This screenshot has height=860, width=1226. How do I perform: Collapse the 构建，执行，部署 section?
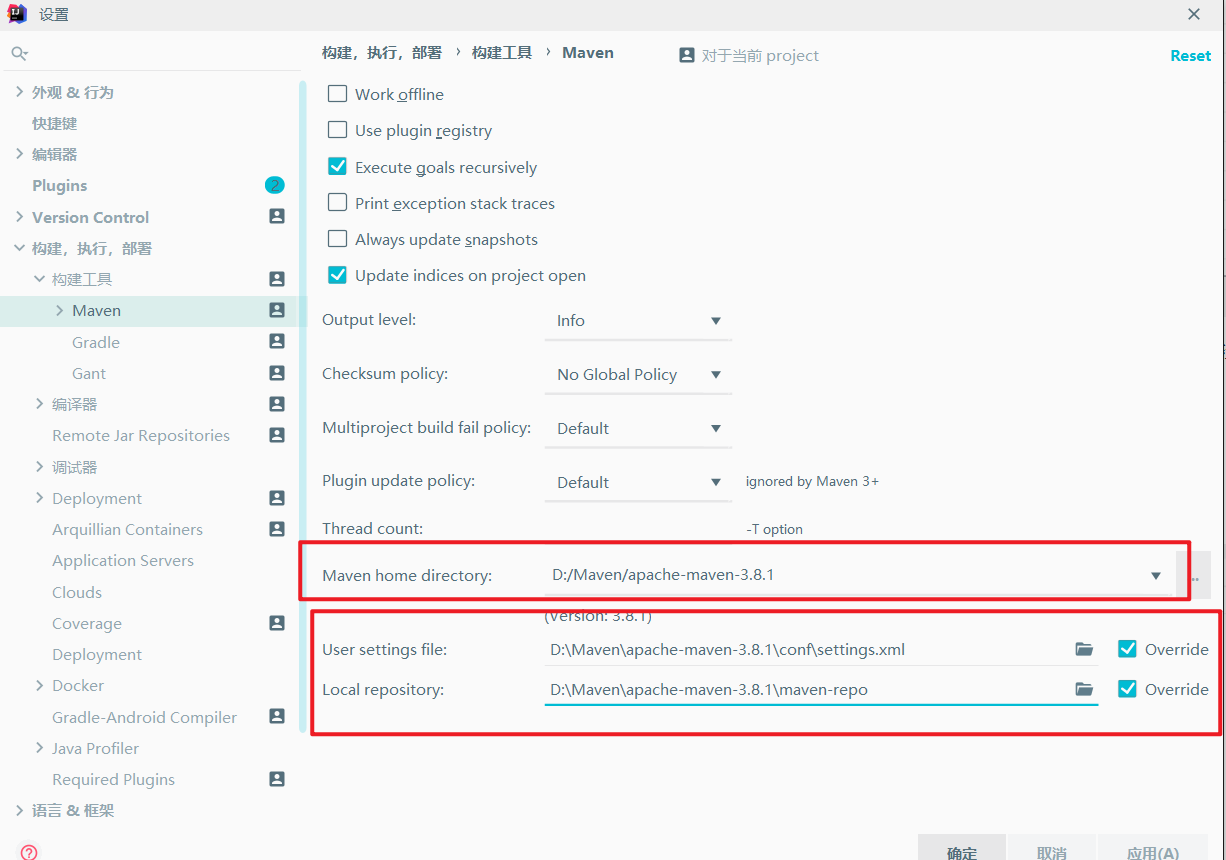tap(19, 248)
